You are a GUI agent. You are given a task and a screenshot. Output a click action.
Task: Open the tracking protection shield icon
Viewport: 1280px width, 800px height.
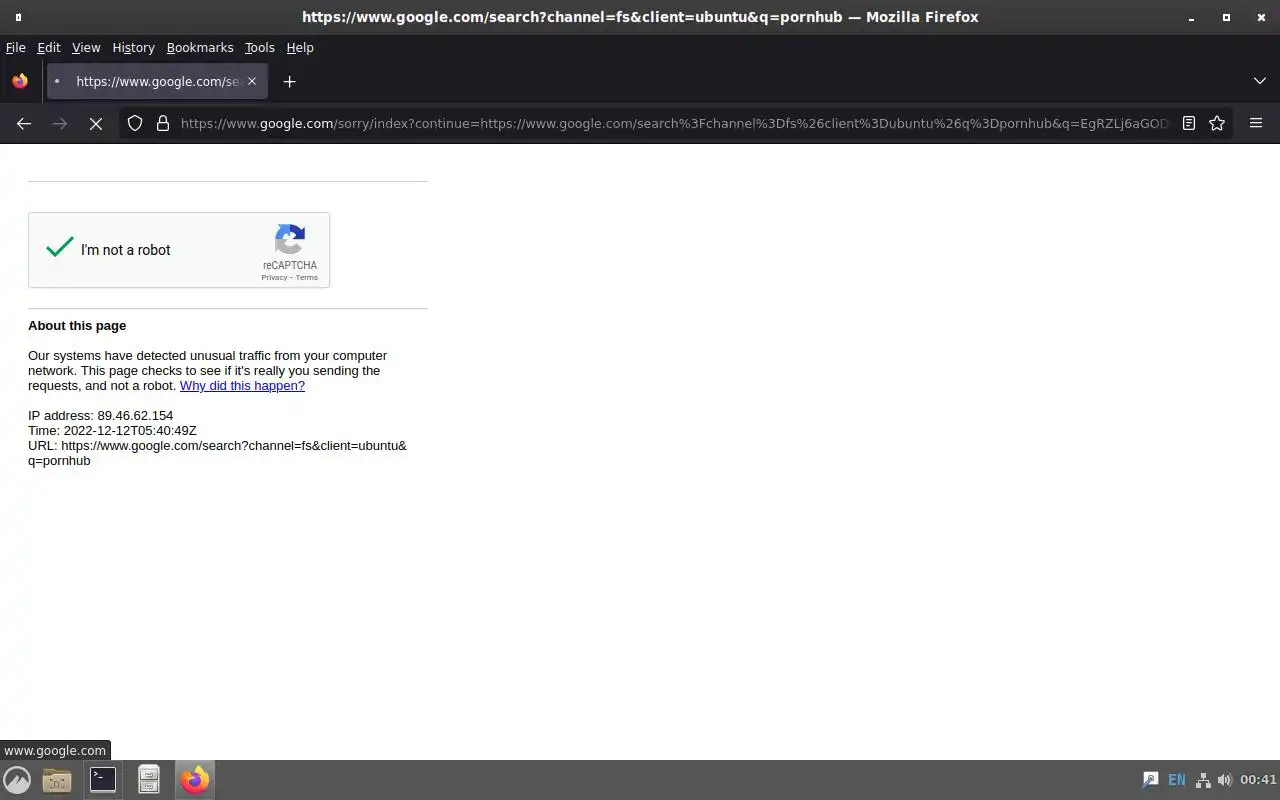(x=135, y=124)
